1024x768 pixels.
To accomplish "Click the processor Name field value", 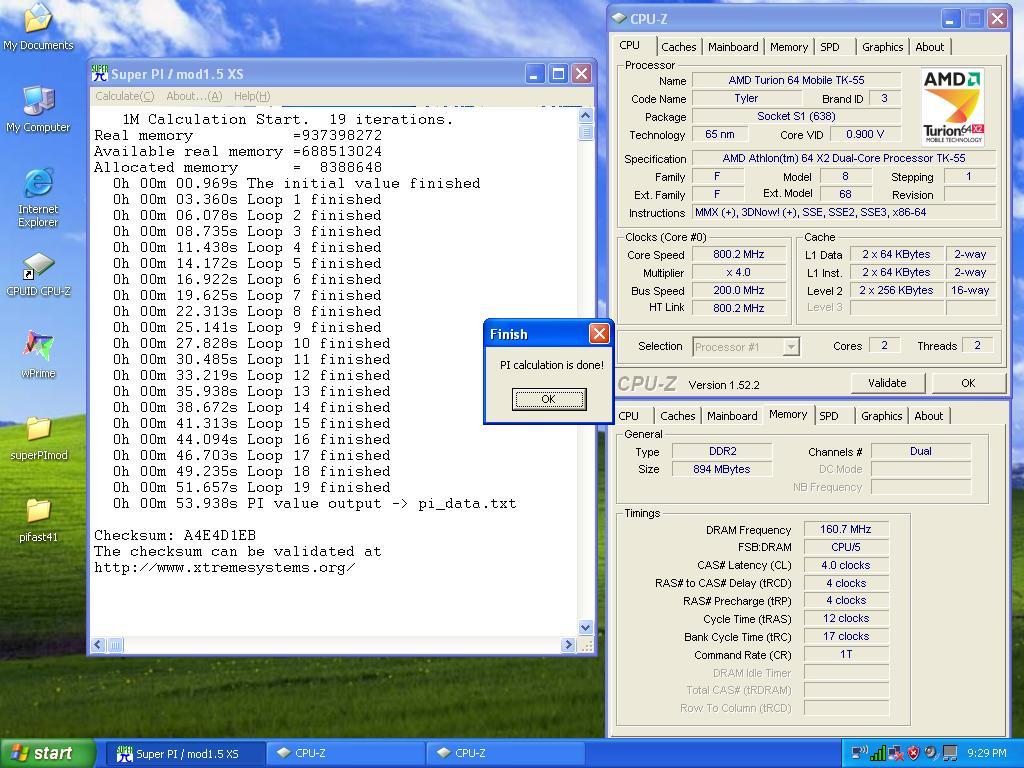I will pyautogui.click(x=796, y=80).
